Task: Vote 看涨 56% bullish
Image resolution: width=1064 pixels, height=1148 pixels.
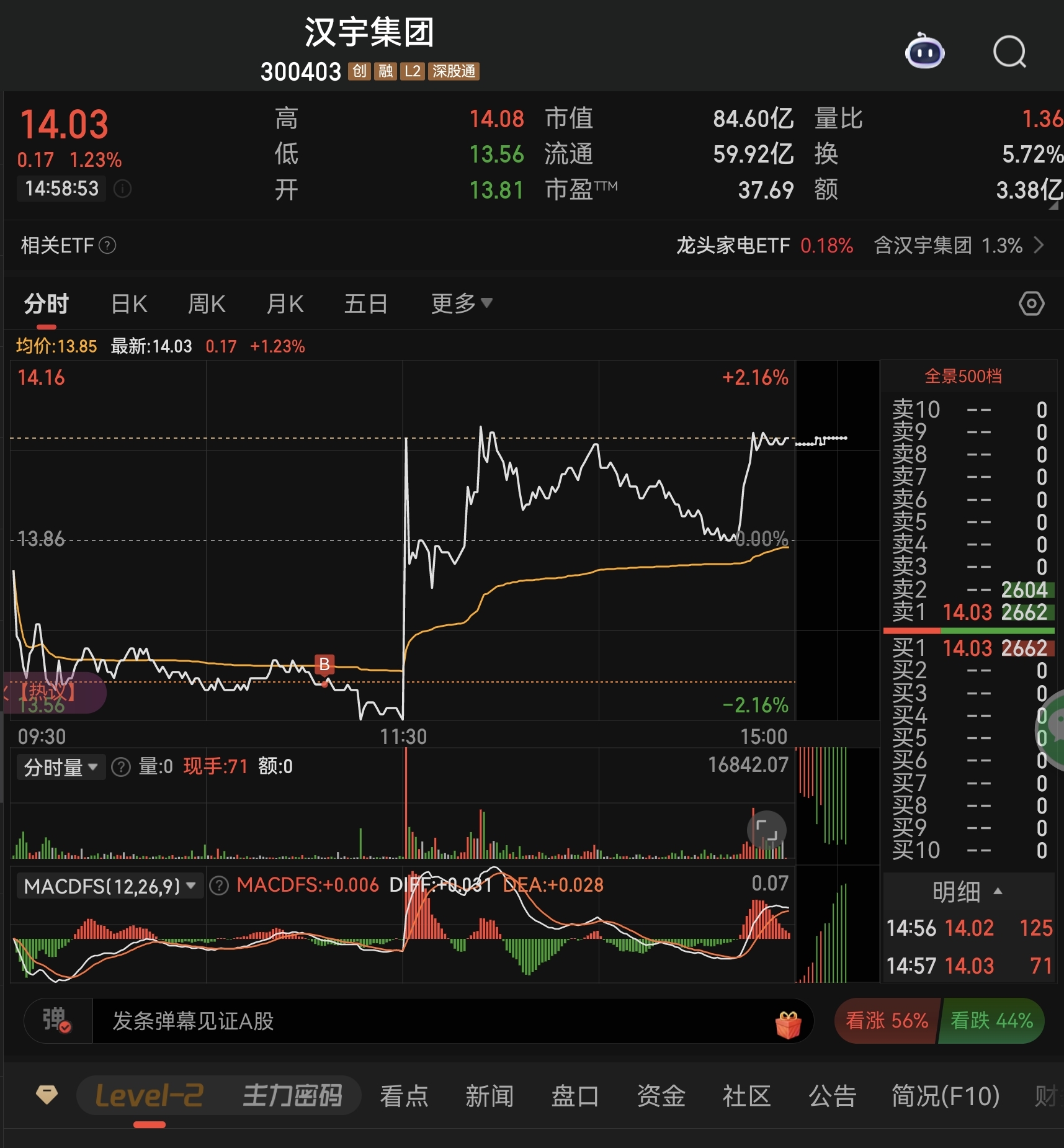Action: pyautogui.click(x=887, y=1021)
